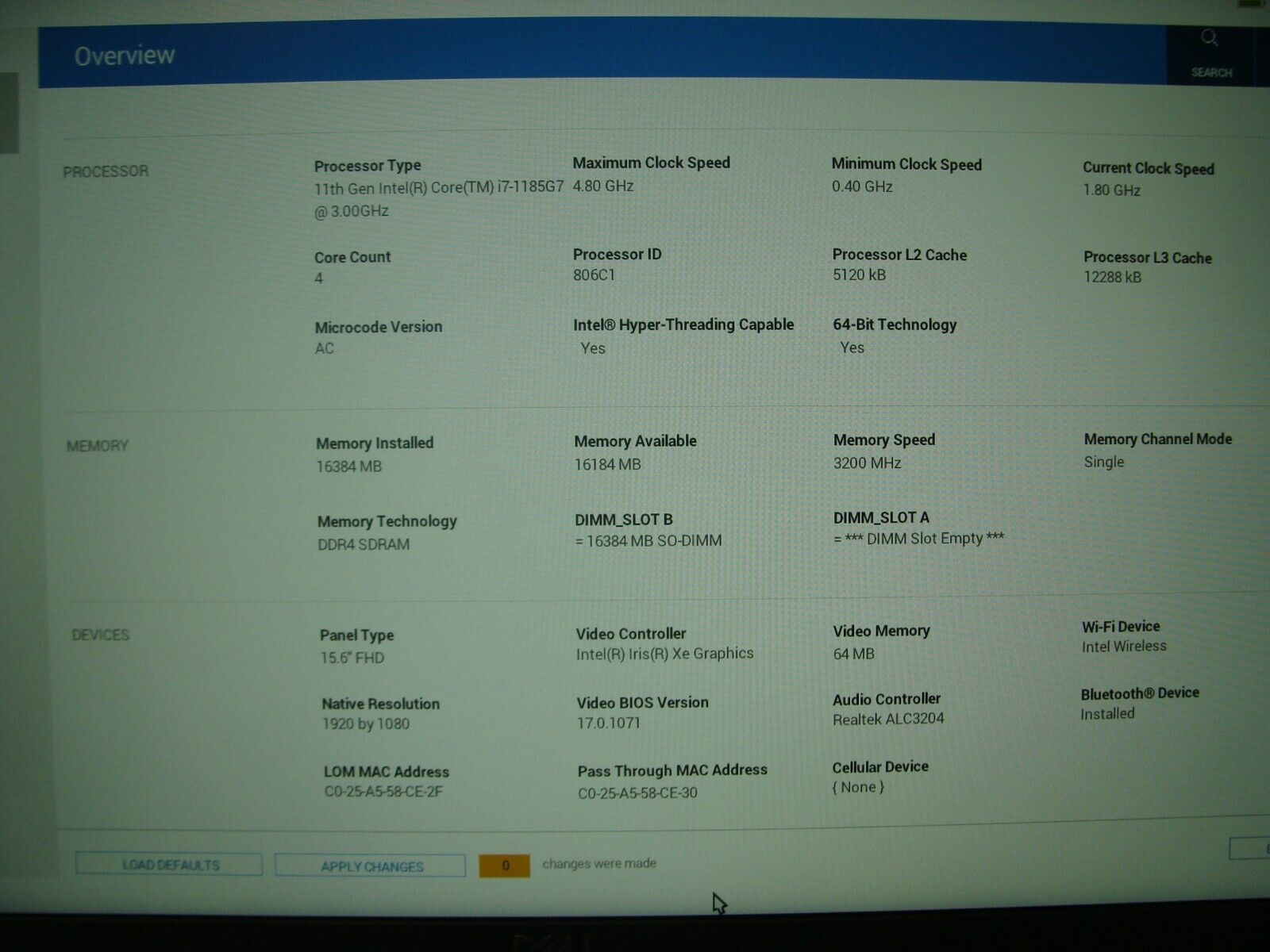The width and height of the screenshot is (1270, 952).
Task: Select the Memory Channel Mode value Single
Action: pos(1104,462)
